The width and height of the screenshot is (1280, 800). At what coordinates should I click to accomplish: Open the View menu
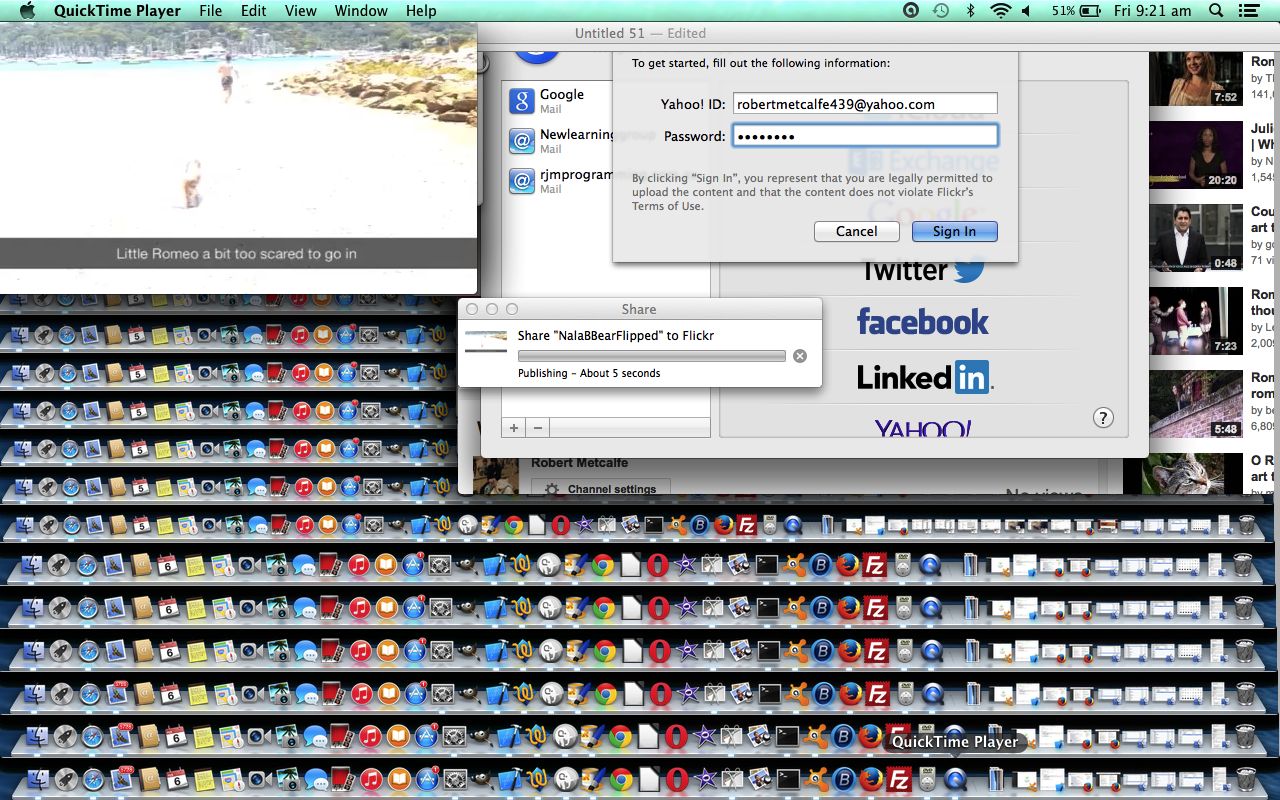coord(300,11)
